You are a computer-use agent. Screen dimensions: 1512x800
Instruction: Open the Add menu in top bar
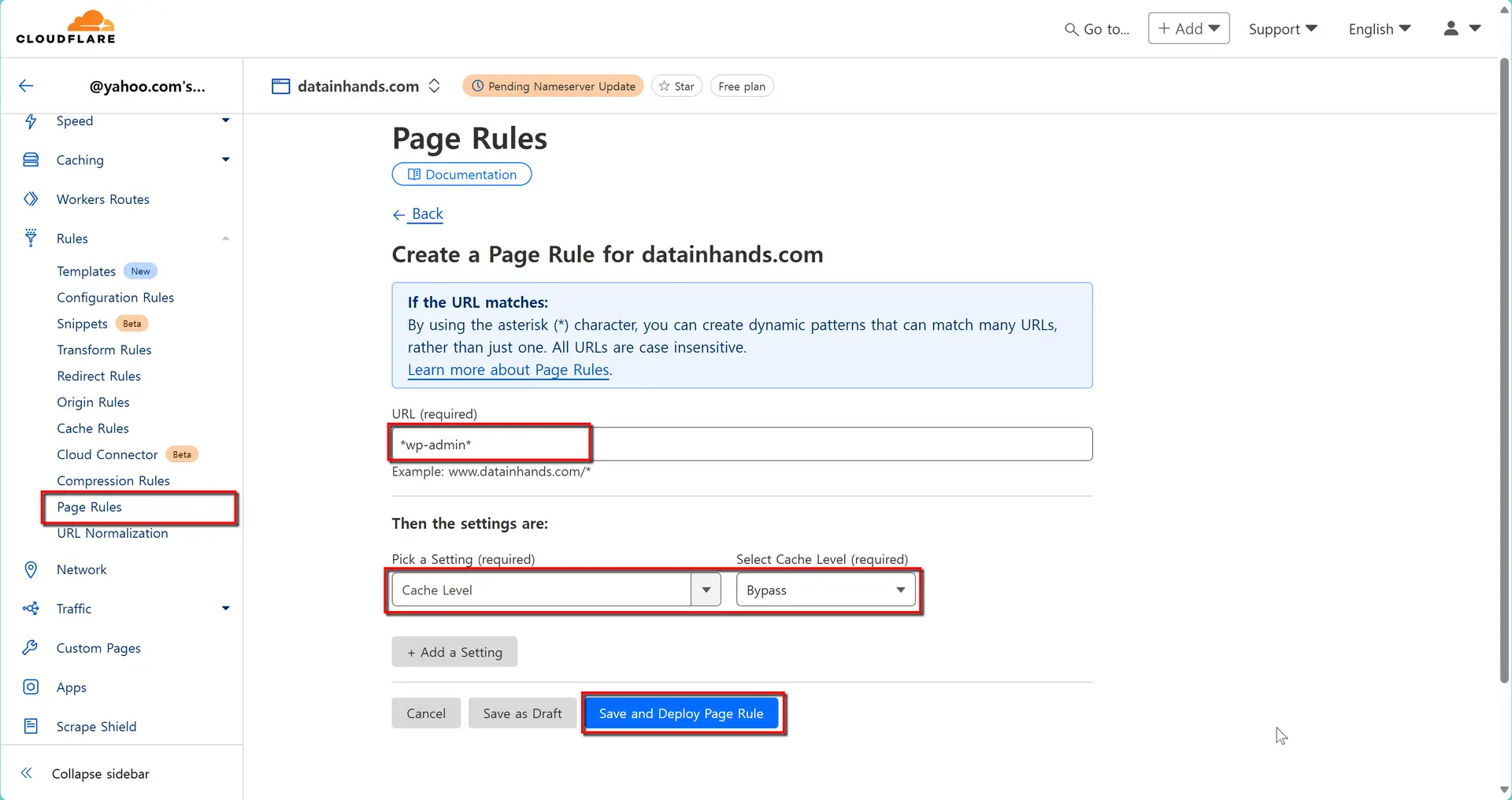(x=1188, y=28)
